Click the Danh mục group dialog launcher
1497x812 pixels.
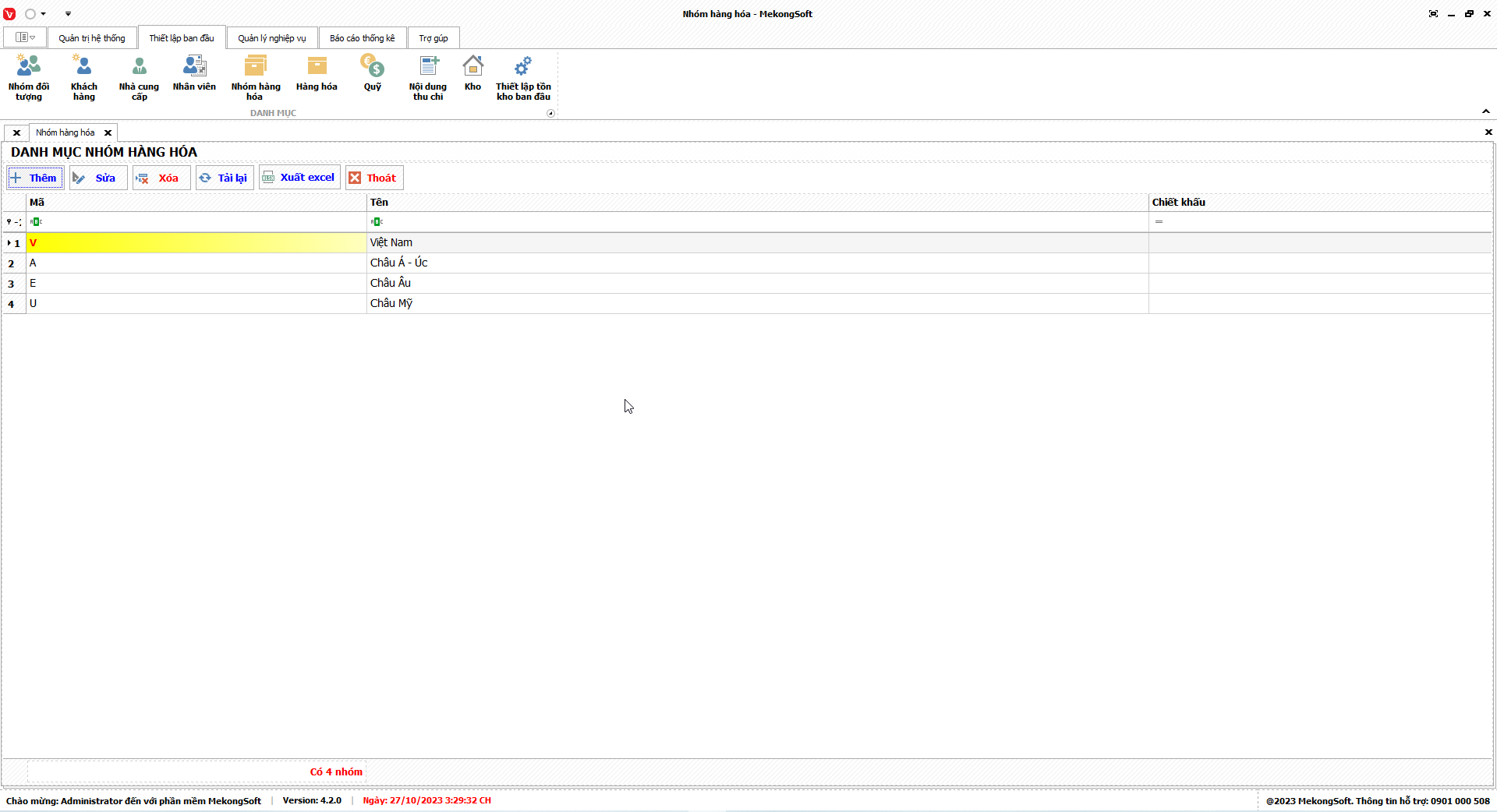click(x=550, y=114)
